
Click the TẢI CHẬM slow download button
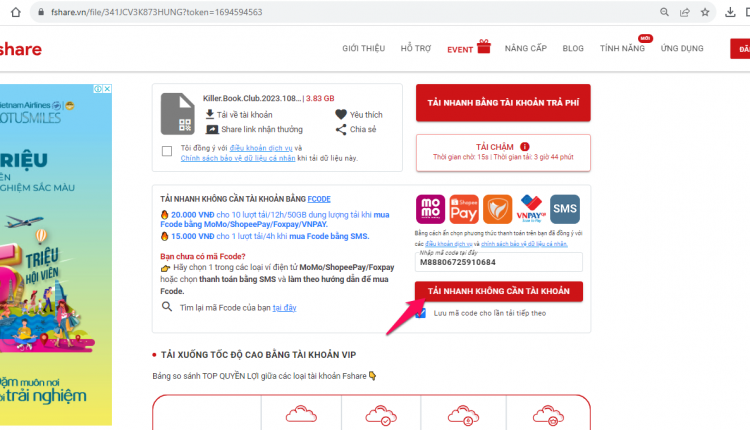point(503,153)
